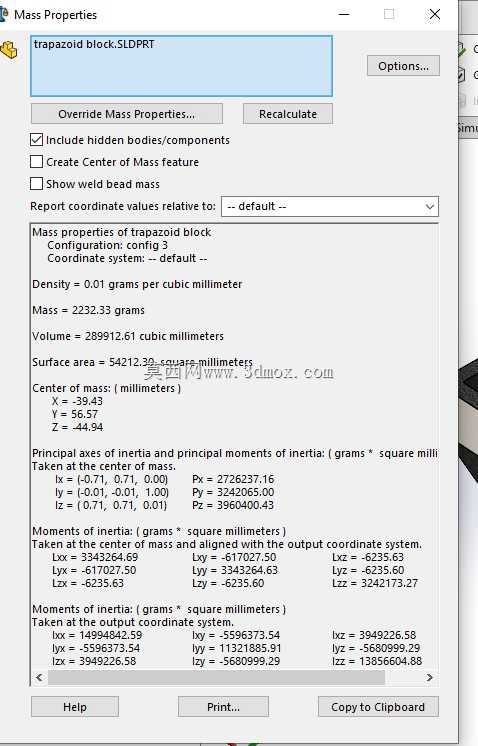Image resolution: width=478 pixels, height=746 pixels.
Task: Click the Help button
Action: (x=75, y=707)
